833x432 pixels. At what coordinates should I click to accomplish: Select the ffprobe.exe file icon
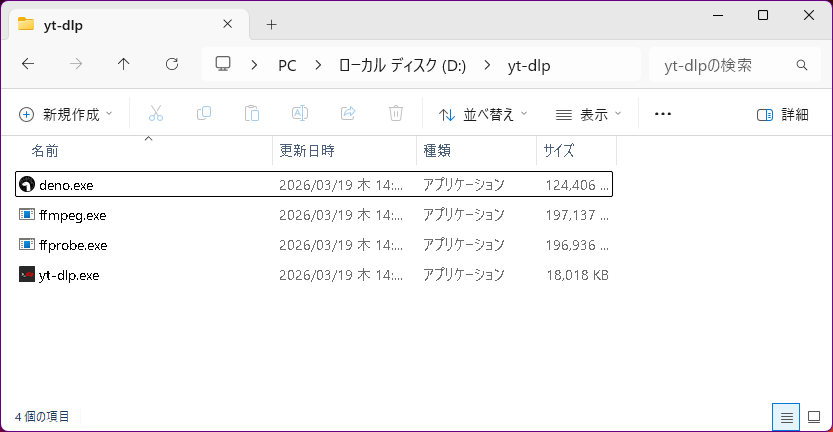(27, 244)
